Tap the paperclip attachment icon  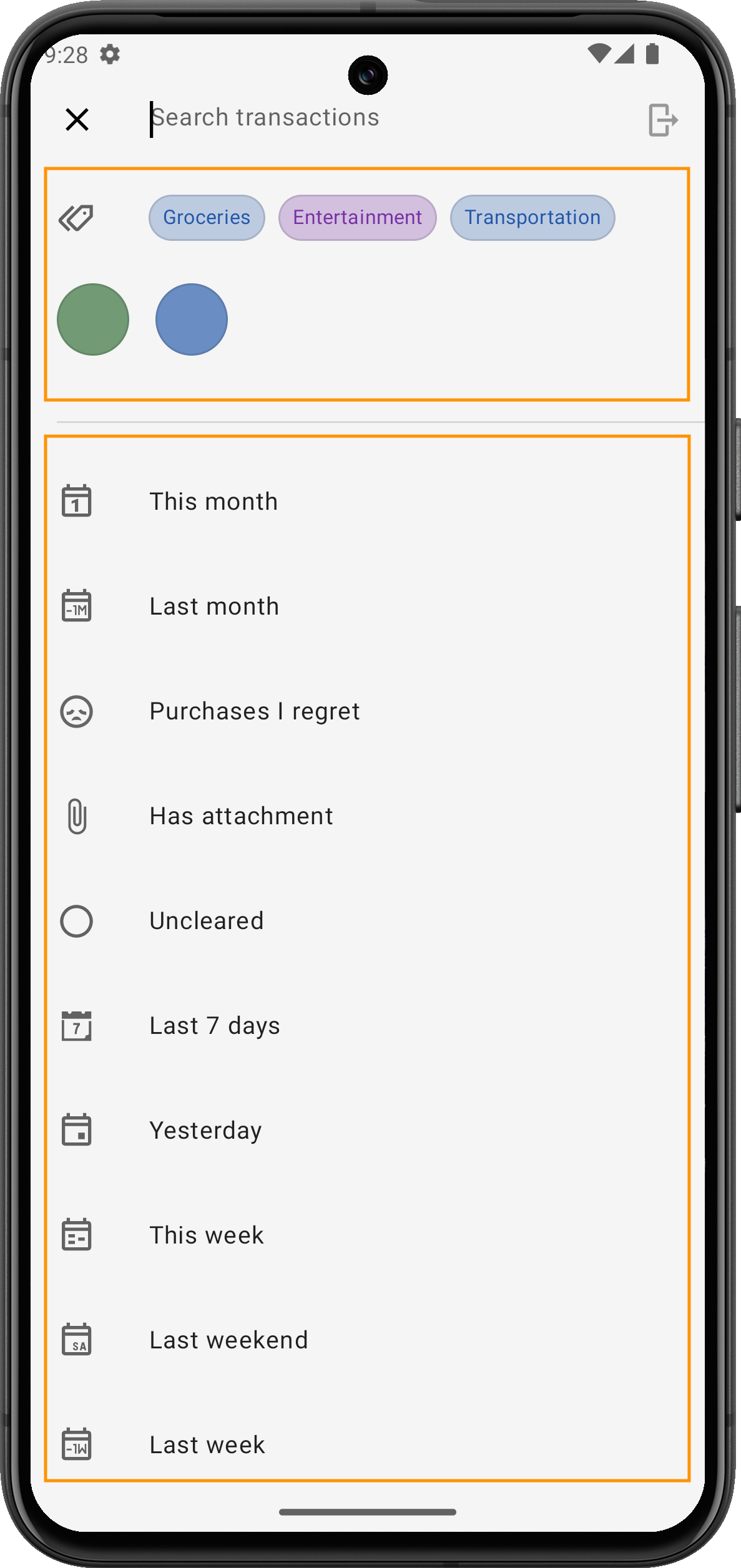point(77,816)
